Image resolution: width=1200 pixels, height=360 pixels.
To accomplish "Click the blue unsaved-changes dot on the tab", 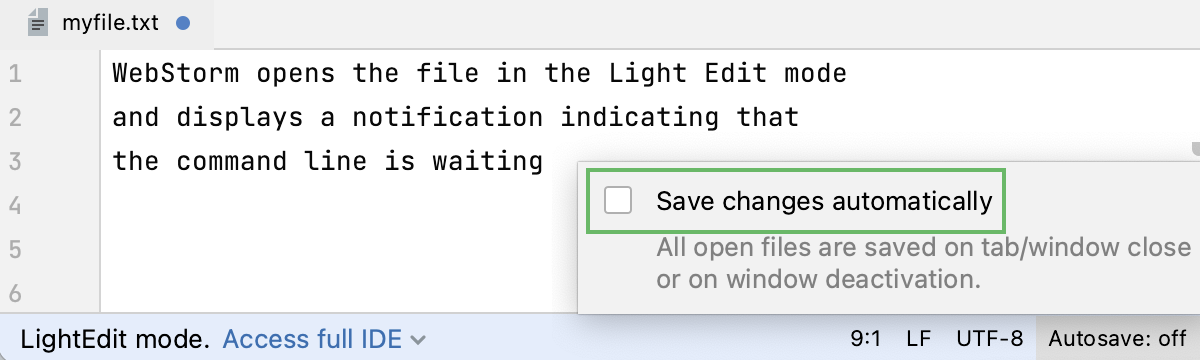I will (183, 23).
